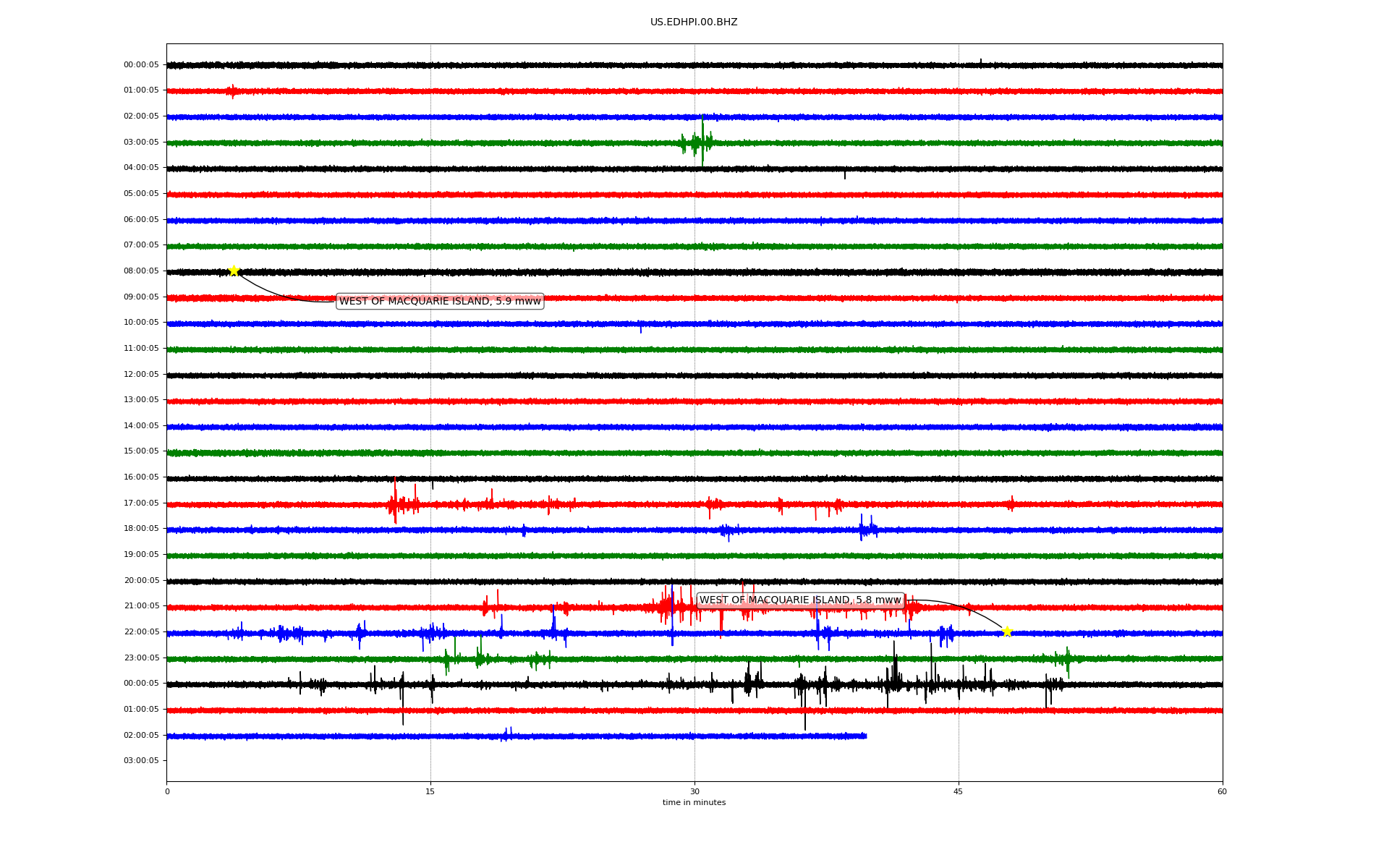This screenshot has width=1389, height=868.
Task: Click the 5.8 mww Macquarie Island annotation
Action: (800, 600)
